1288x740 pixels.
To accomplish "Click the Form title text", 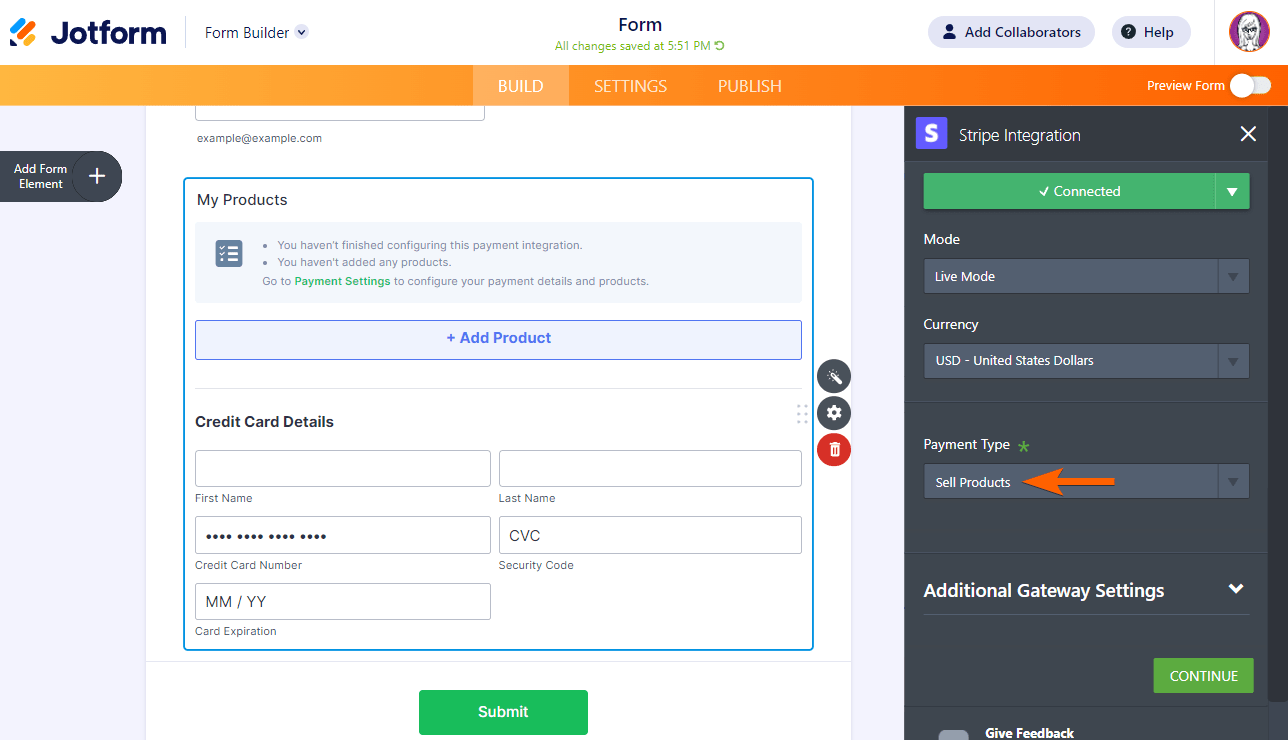I will (x=640, y=25).
